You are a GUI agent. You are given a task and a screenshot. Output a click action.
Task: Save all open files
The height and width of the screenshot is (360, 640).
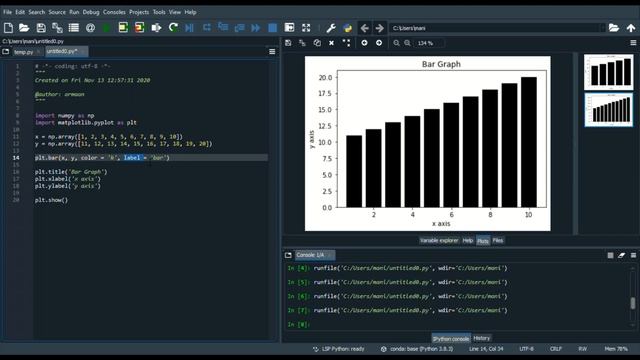57,28
